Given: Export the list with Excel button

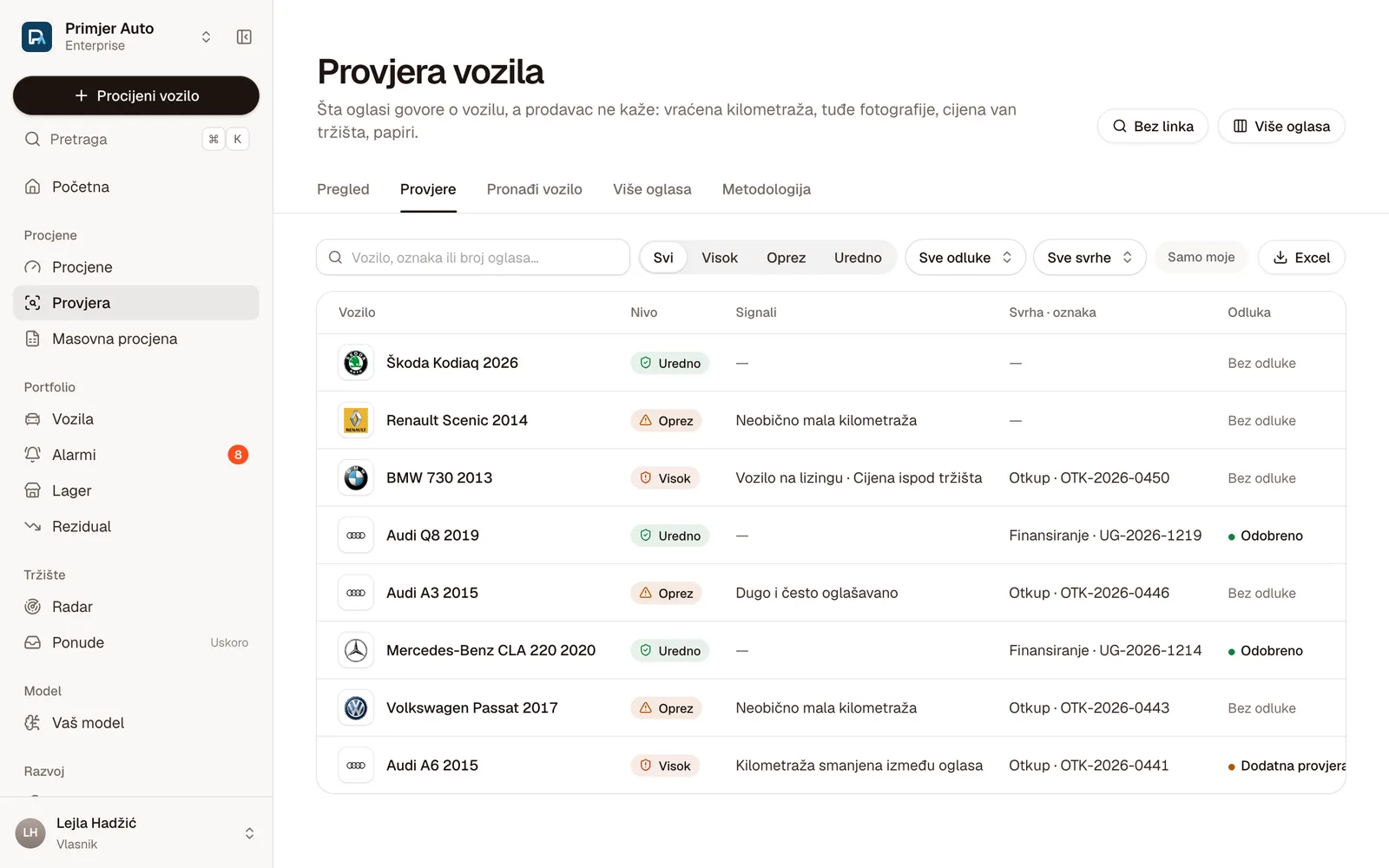Looking at the screenshot, I should [1301, 258].
